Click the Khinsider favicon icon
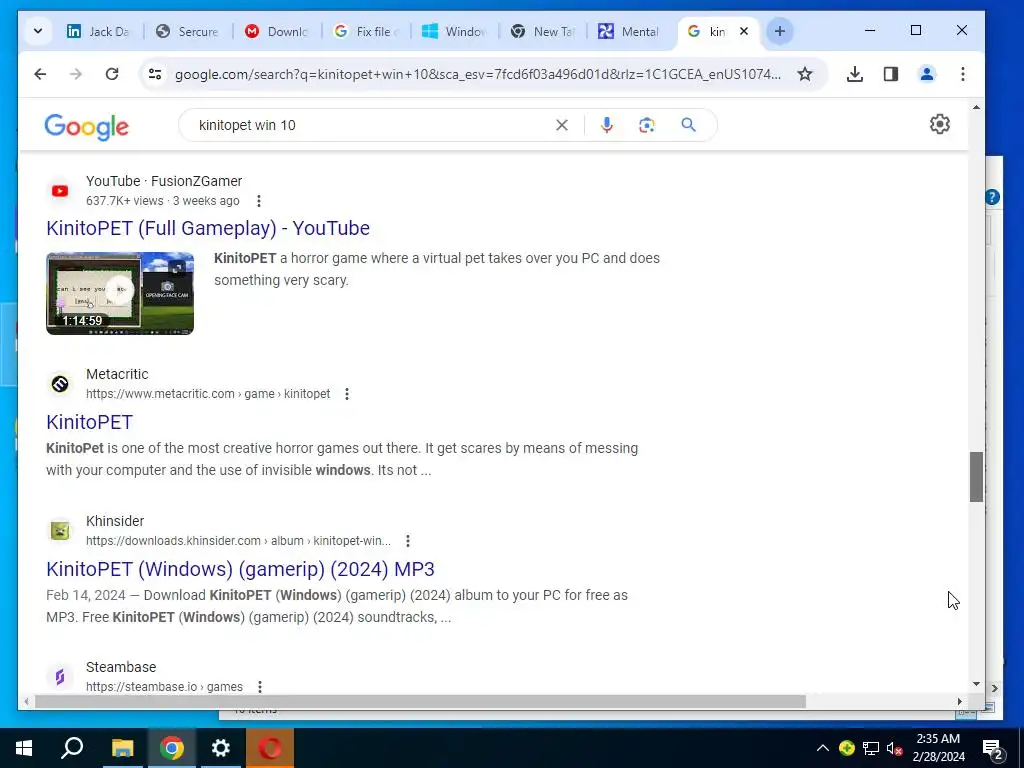The width and height of the screenshot is (1024, 768). [60, 531]
